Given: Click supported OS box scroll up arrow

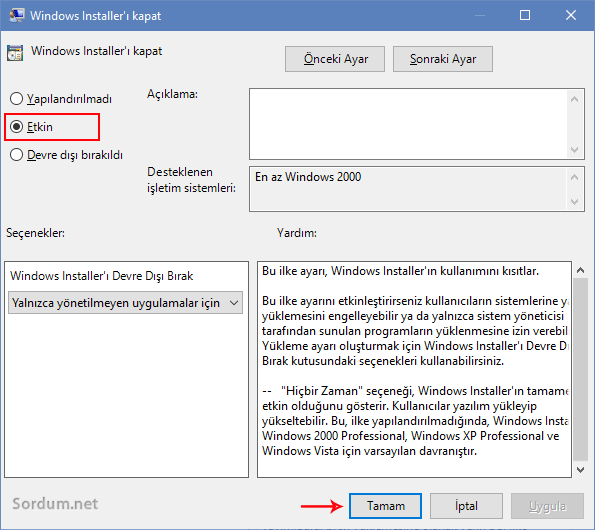Looking at the screenshot, I should 575,177.
